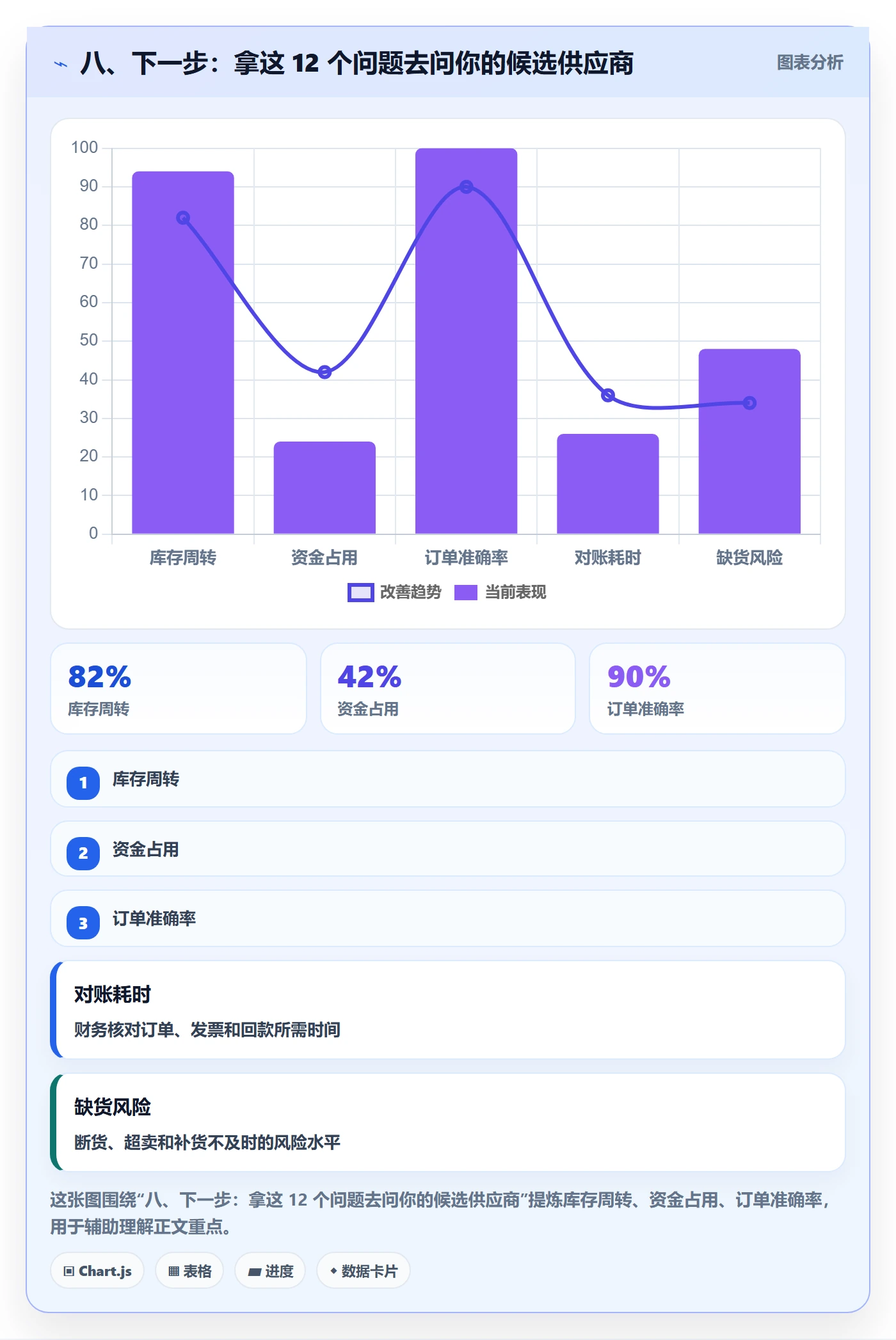Click the section title 八、下一步
The height and width of the screenshot is (1340, 896).
(x=357, y=63)
